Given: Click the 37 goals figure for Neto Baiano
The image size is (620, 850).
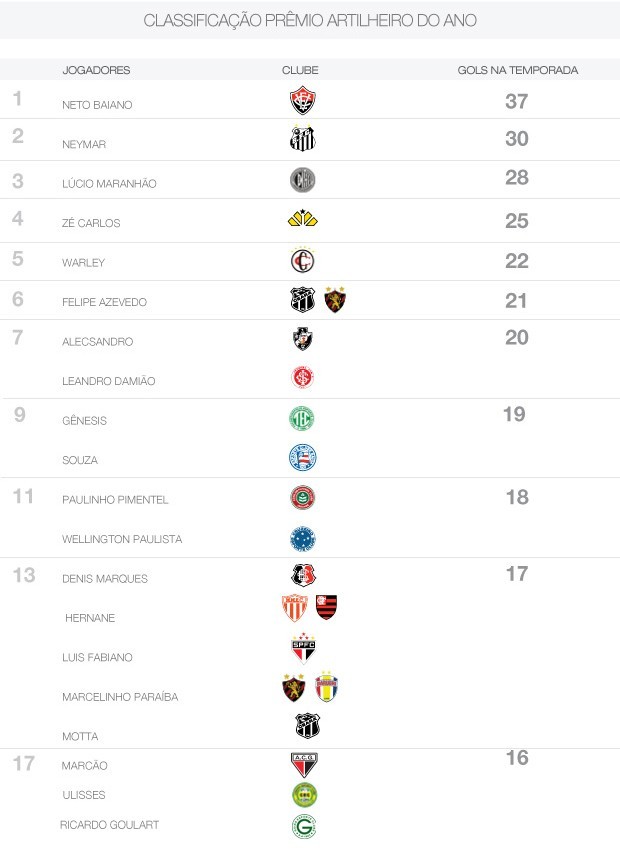Looking at the screenshot, I should (516, 101).
